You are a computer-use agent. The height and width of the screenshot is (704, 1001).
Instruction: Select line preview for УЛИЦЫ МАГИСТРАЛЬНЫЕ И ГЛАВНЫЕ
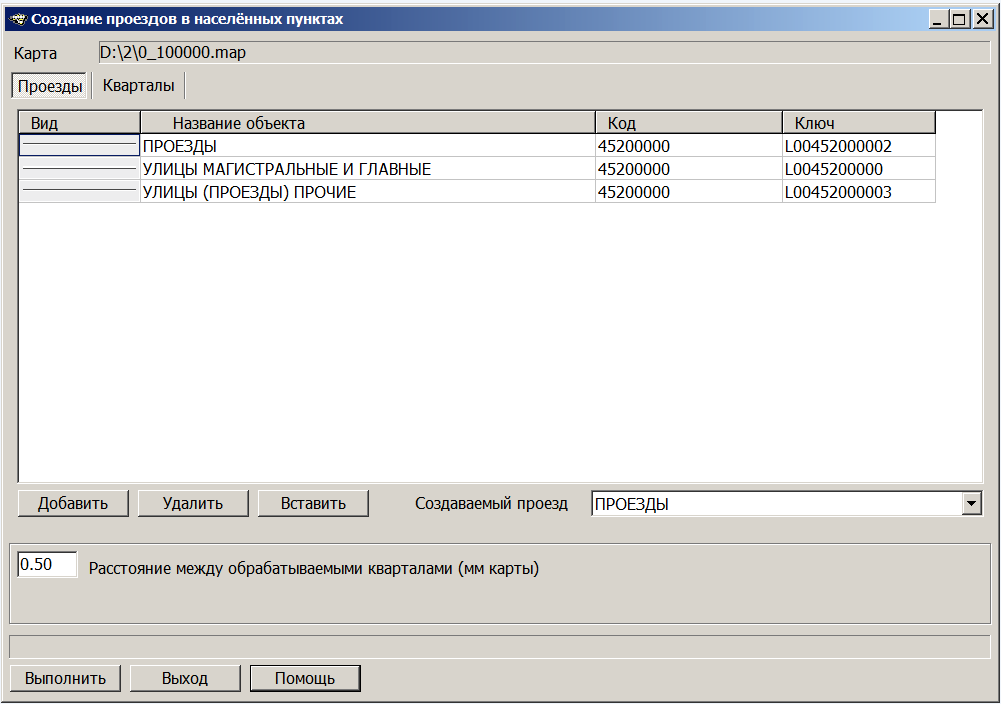click(79, 169)
